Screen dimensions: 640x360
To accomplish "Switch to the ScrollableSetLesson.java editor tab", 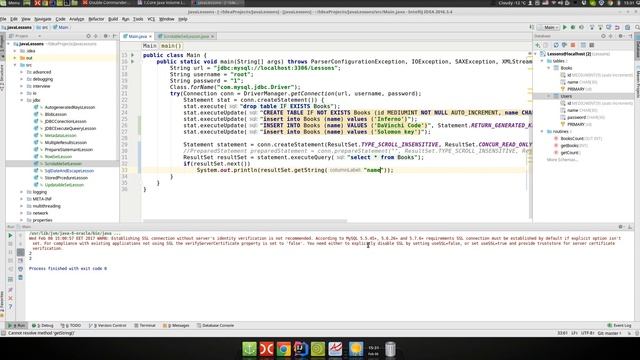I will (x=186, y=36).
